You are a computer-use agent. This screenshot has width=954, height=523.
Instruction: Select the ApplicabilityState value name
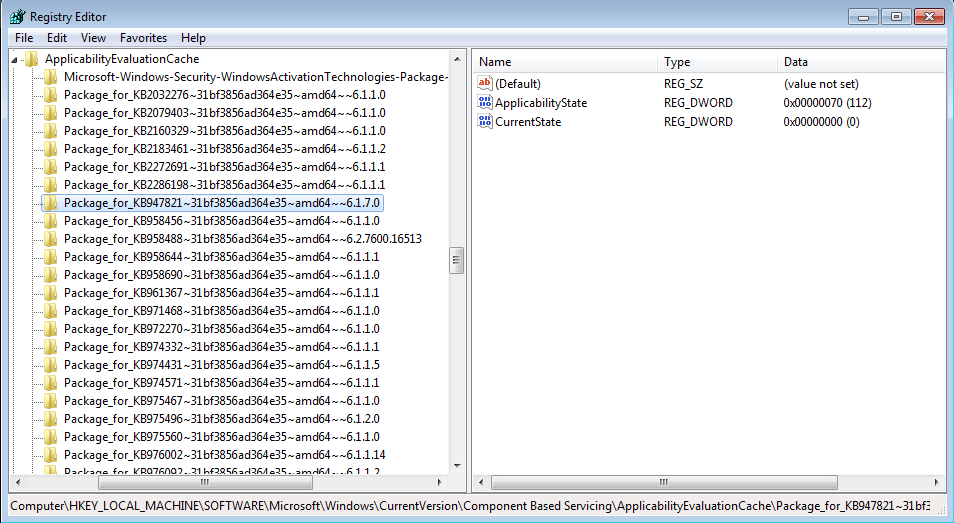[541, 103]
